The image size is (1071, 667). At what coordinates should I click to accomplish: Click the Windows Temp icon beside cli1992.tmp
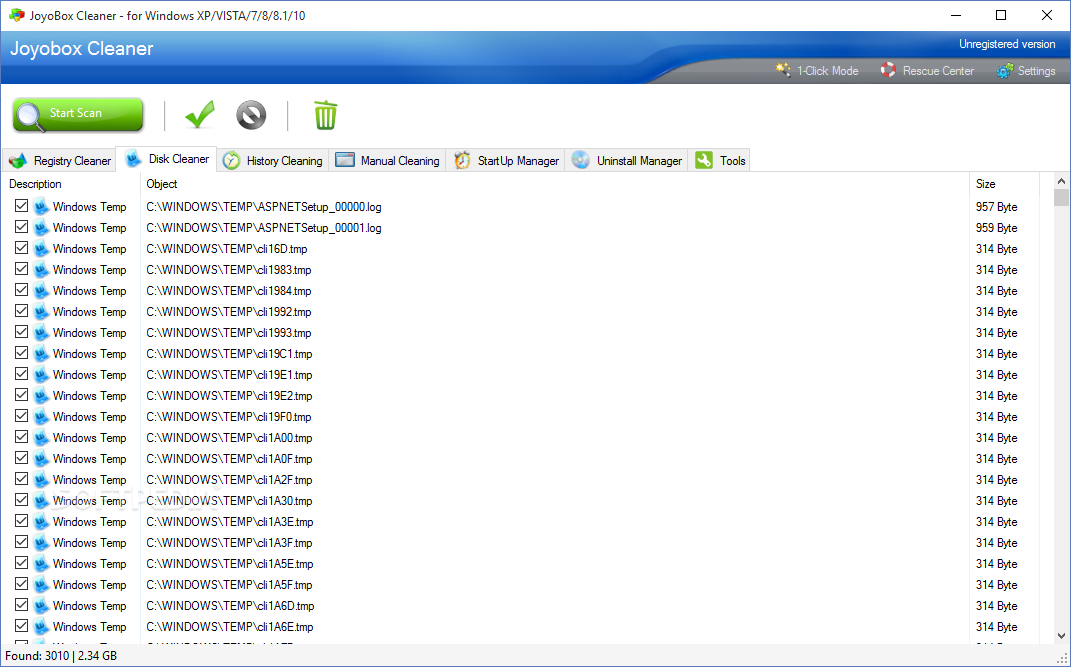pyautogui.click(x=41, y=311)
